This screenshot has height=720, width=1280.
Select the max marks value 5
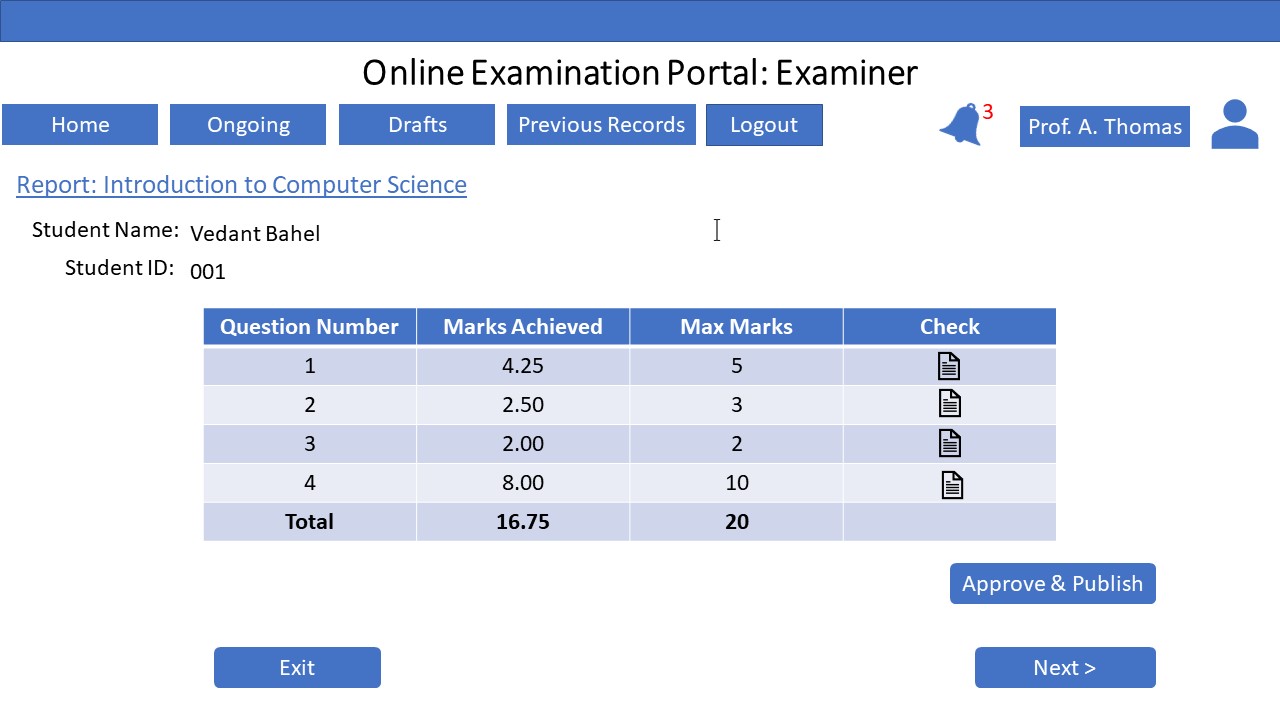(x=736, y=366)
